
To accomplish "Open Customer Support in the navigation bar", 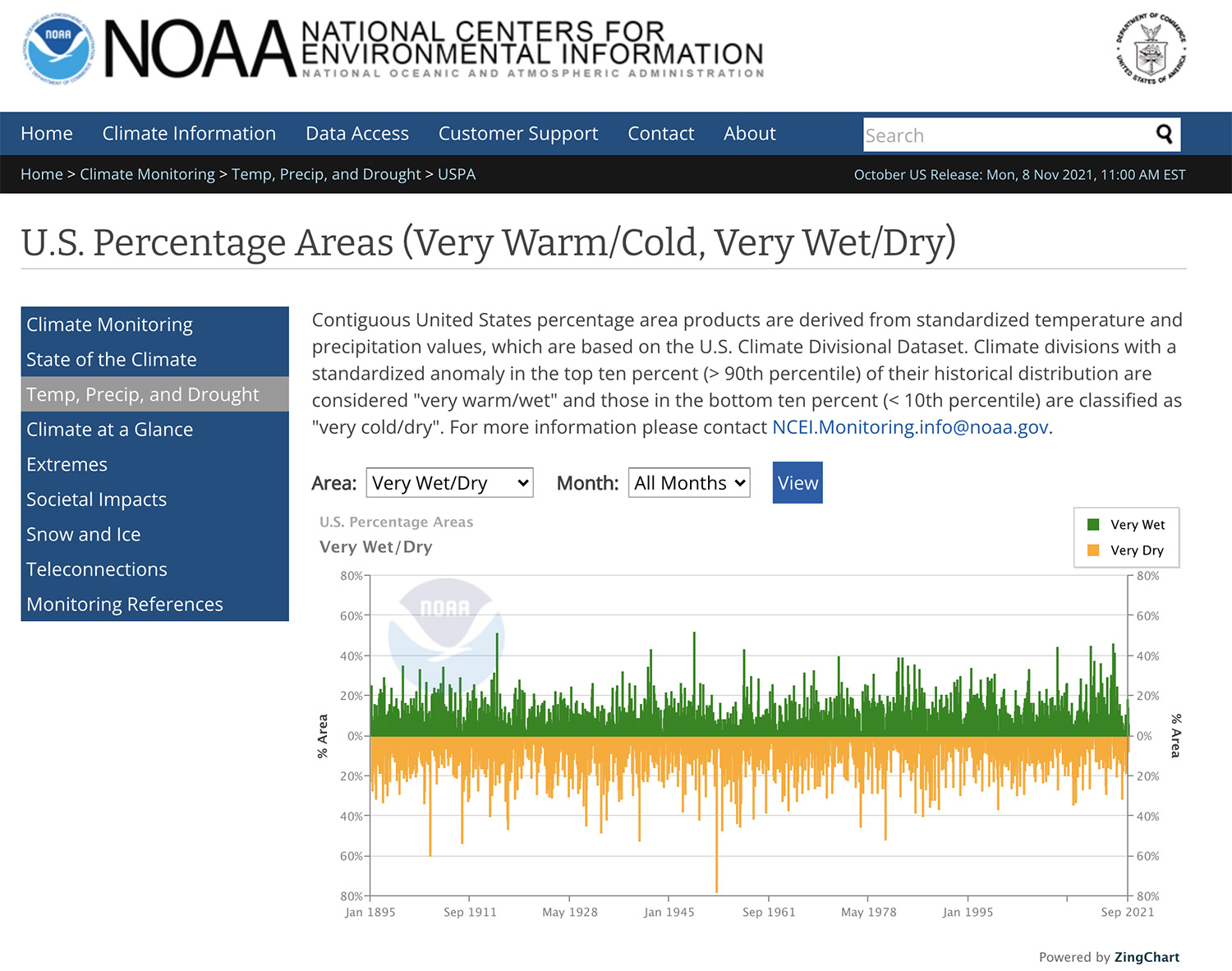I will click(517, 134).
